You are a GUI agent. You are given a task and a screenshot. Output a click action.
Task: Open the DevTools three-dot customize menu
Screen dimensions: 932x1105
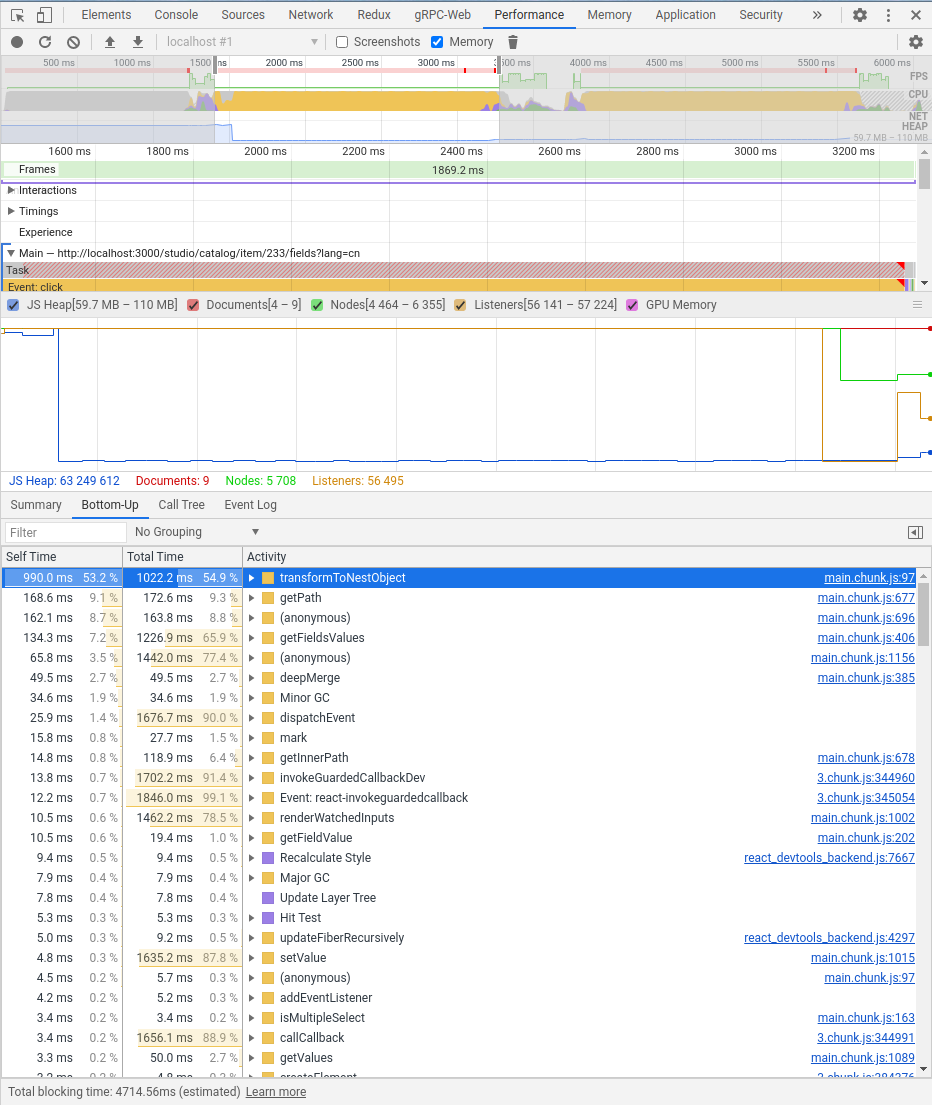click(888, 15)
